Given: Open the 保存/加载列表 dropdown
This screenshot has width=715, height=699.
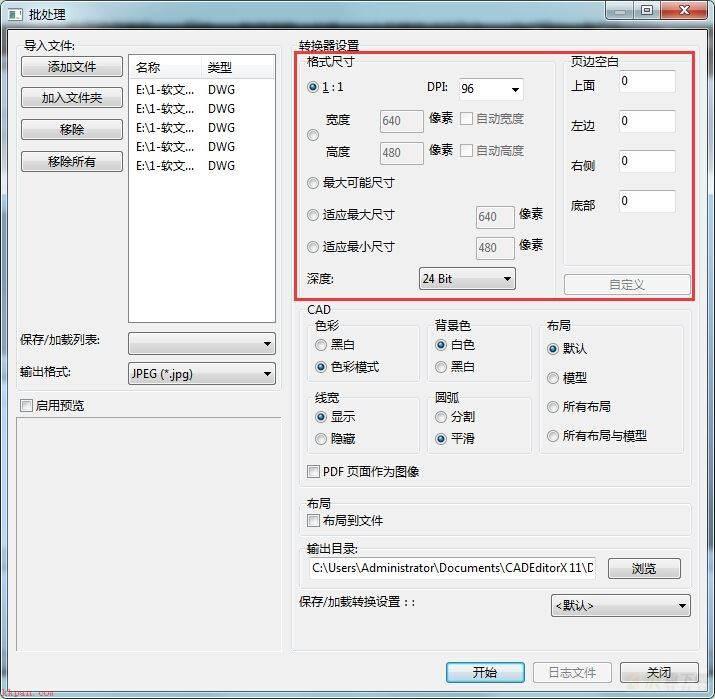Looking at the screenshot, I should coord(202,343).
